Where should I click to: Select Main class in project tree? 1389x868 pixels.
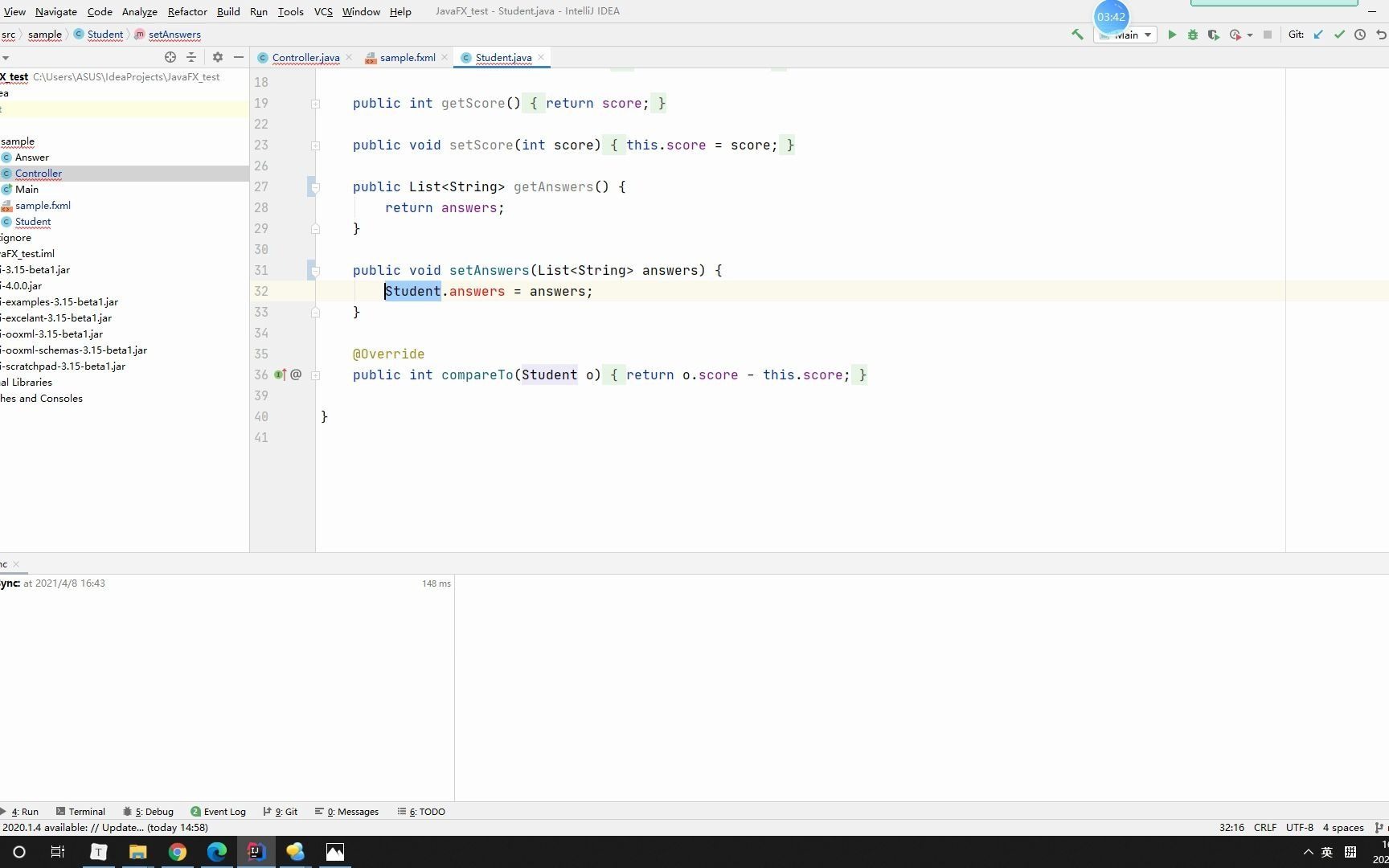point(27,190)
